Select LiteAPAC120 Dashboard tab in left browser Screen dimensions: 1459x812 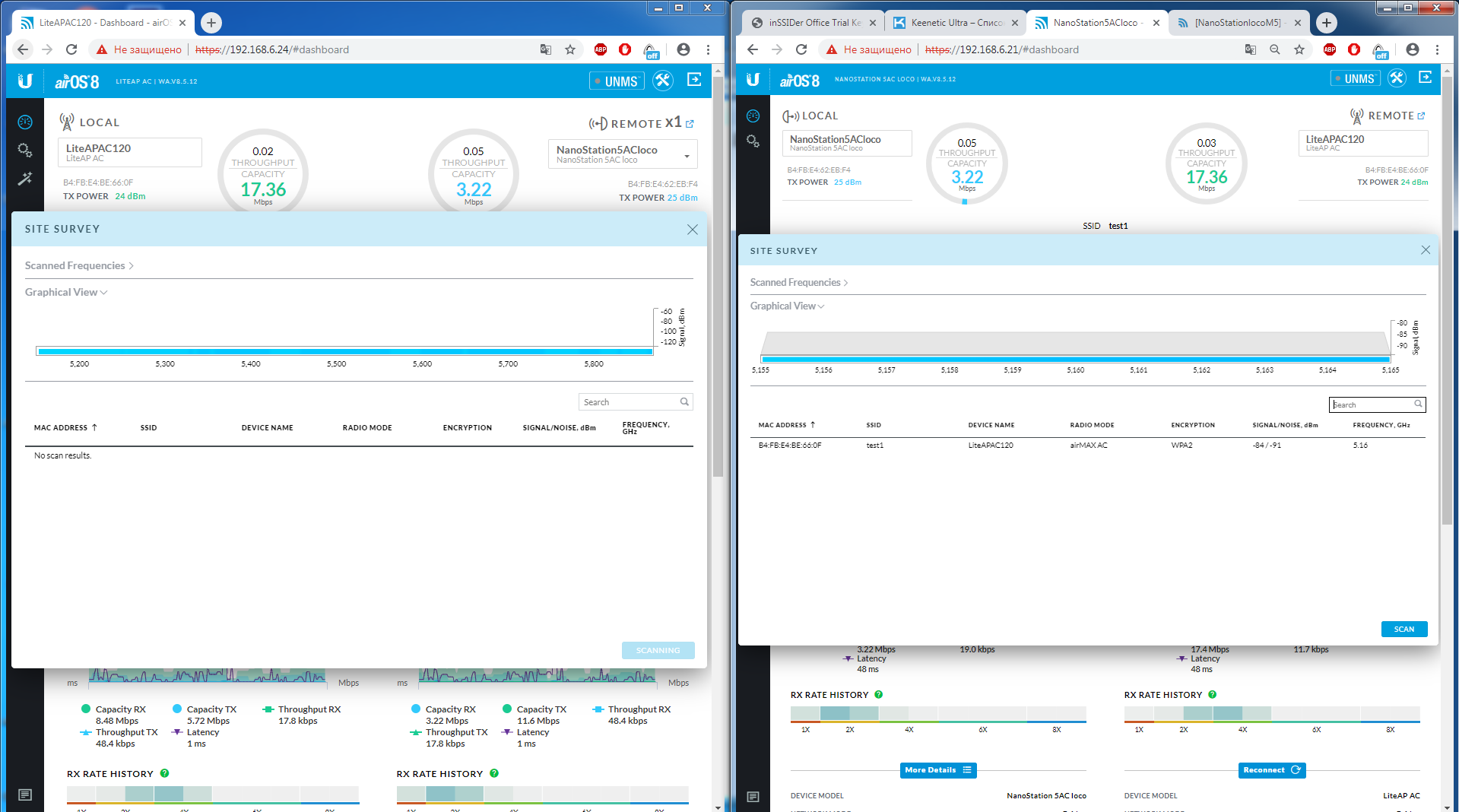coord(103,23)
